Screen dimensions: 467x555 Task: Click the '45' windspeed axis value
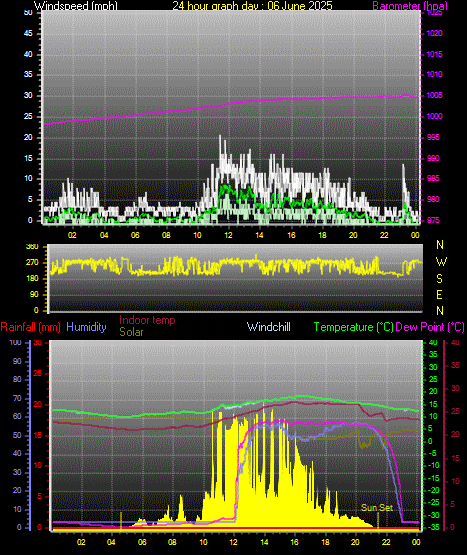28,33
